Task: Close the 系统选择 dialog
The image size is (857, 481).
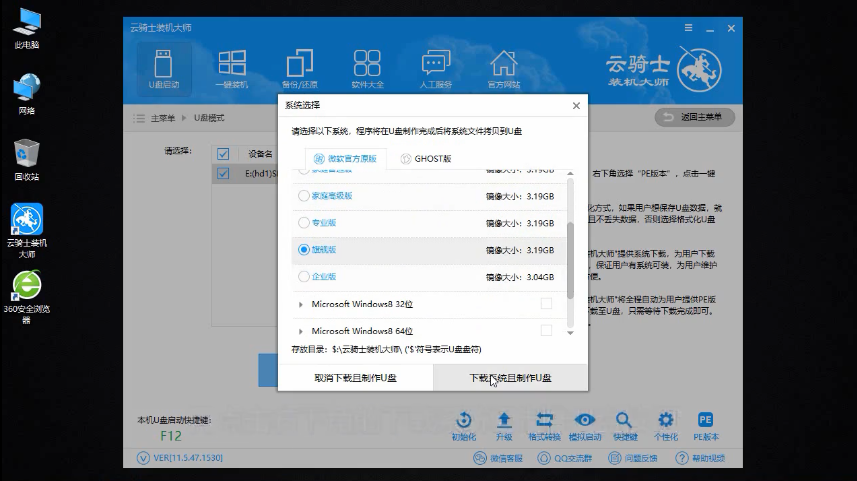Action: pos(576,105)
